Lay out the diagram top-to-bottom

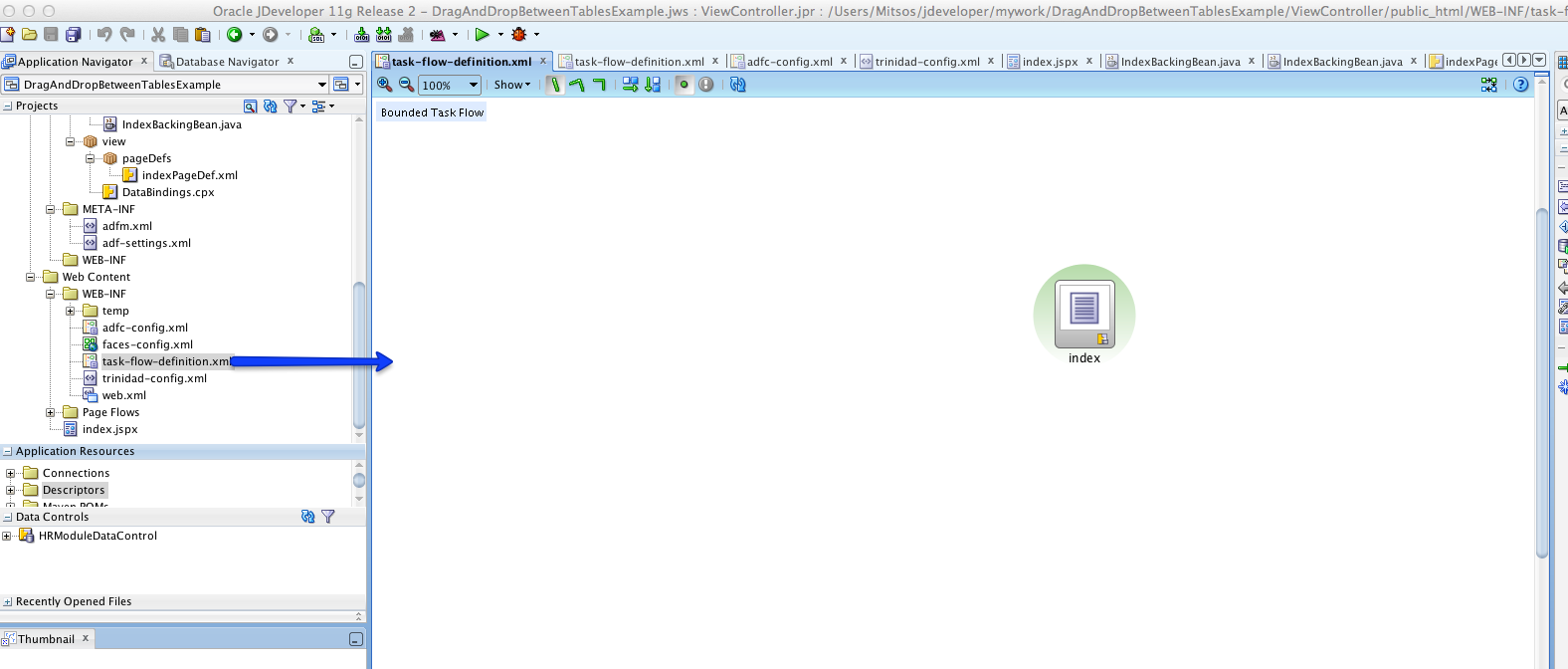tap(653, 85)
